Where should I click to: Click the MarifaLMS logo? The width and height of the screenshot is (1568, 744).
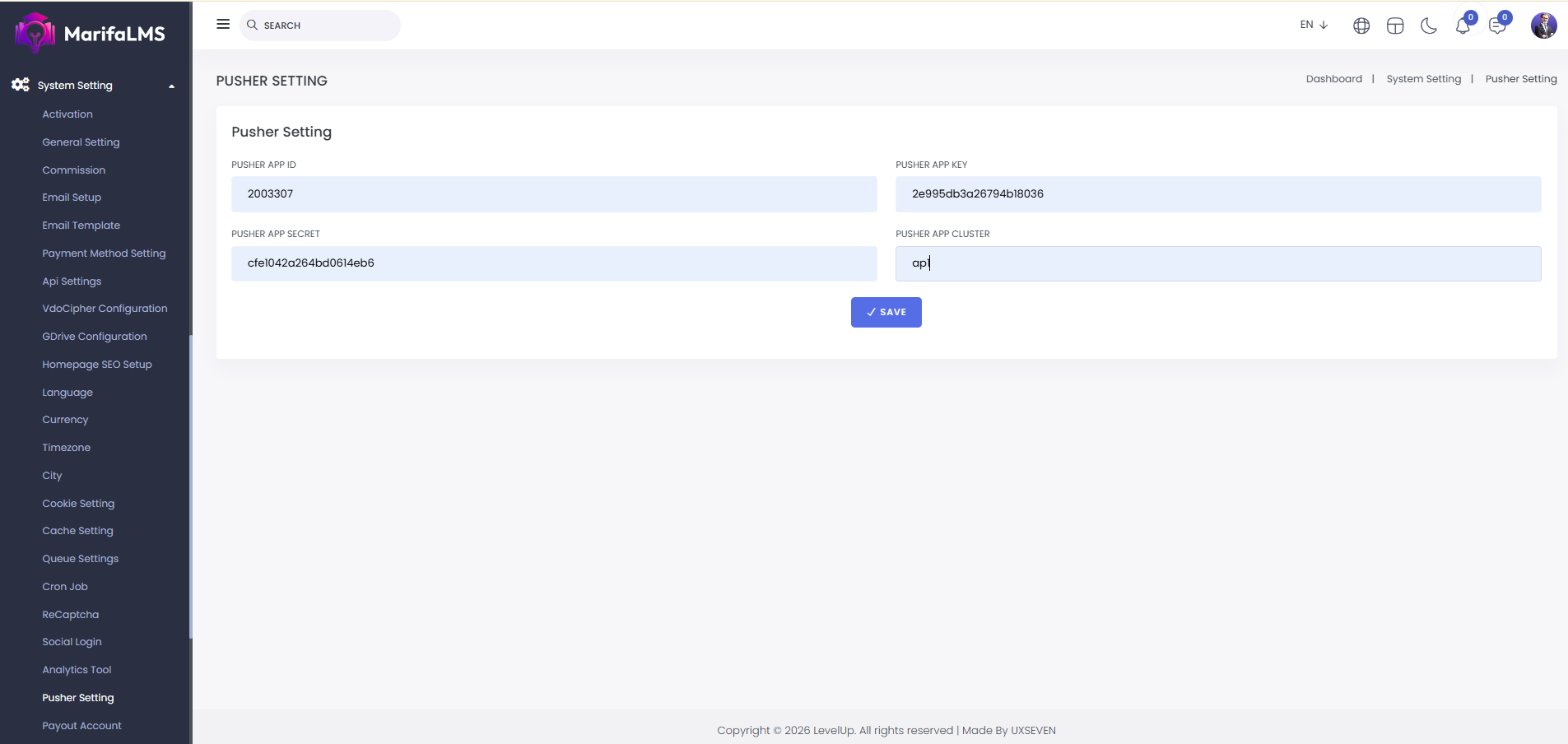[91, 33]
